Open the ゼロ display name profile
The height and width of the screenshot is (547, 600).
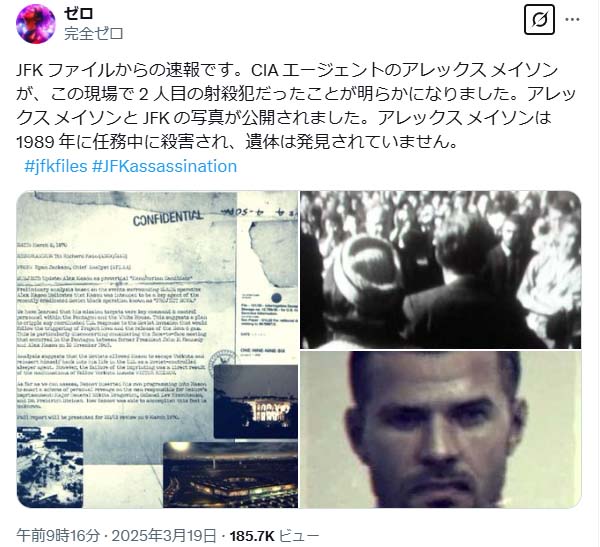pos(78,13)
